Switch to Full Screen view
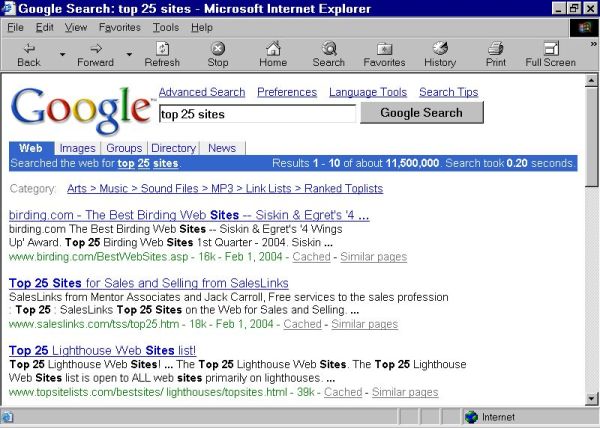The height and width of the screenshot is (428, 600). click(x=550, y=48)
